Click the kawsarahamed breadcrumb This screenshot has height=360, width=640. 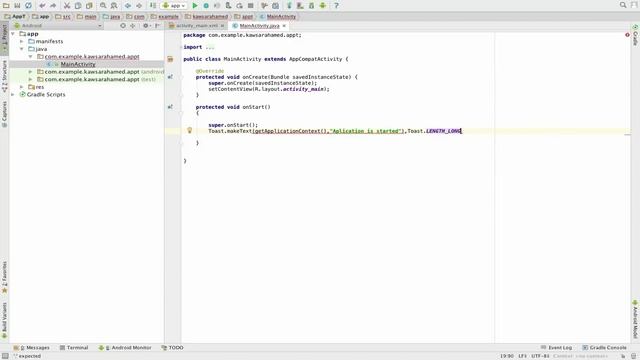(207, 16)
